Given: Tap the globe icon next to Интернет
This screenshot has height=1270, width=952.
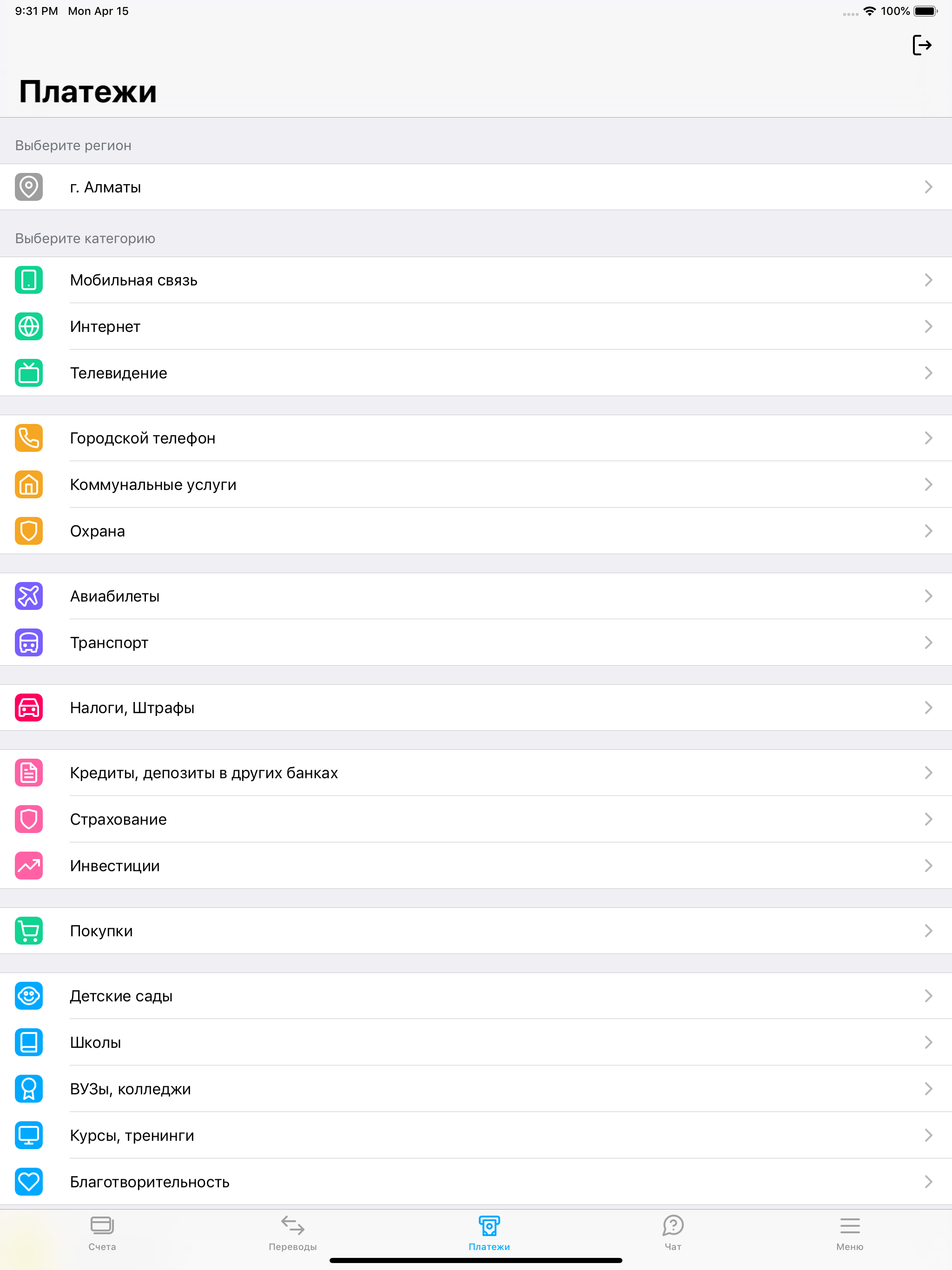Looking at the screenshot, I should pos(29,327).
